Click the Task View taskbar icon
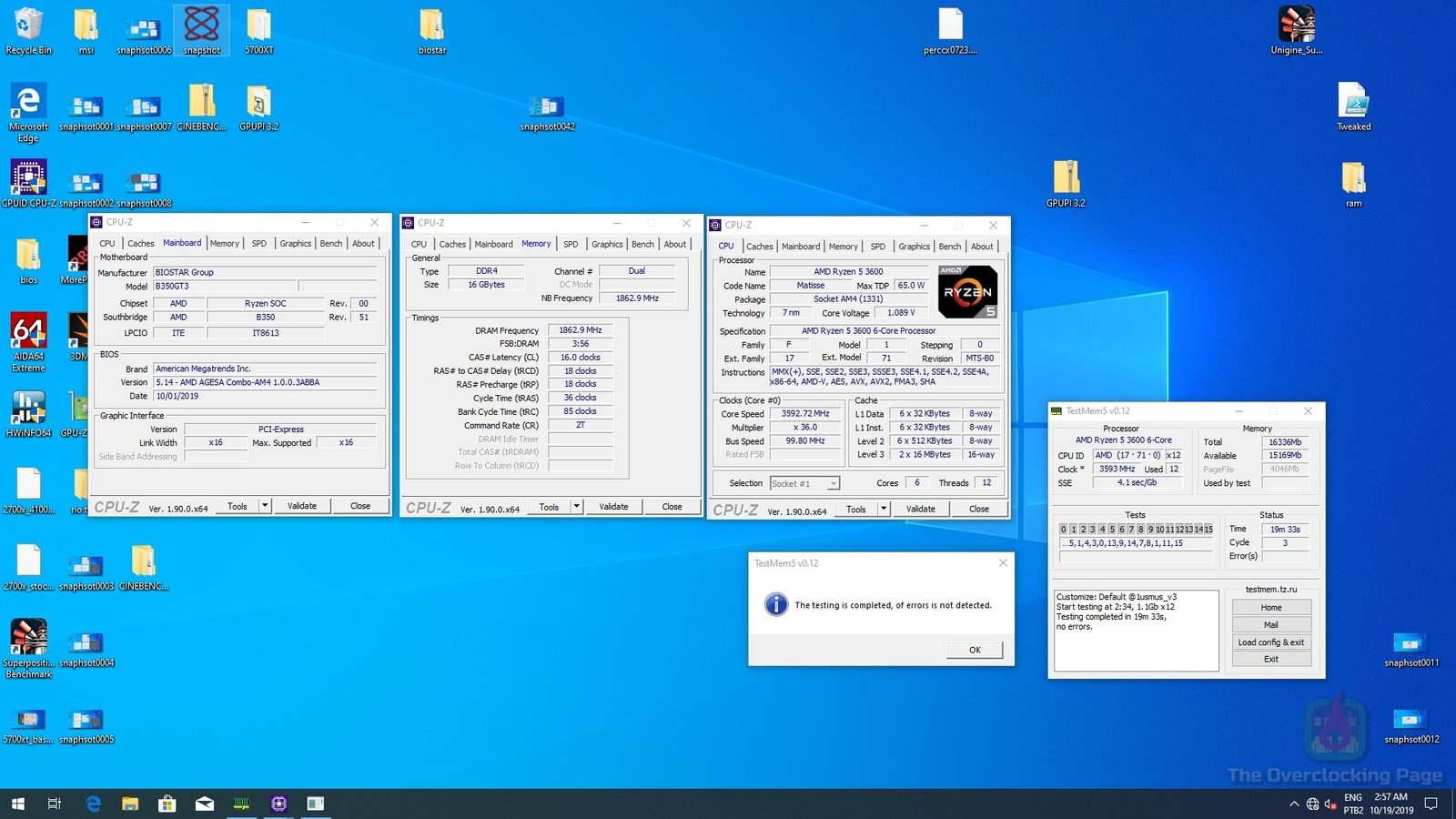 (55, 804)
